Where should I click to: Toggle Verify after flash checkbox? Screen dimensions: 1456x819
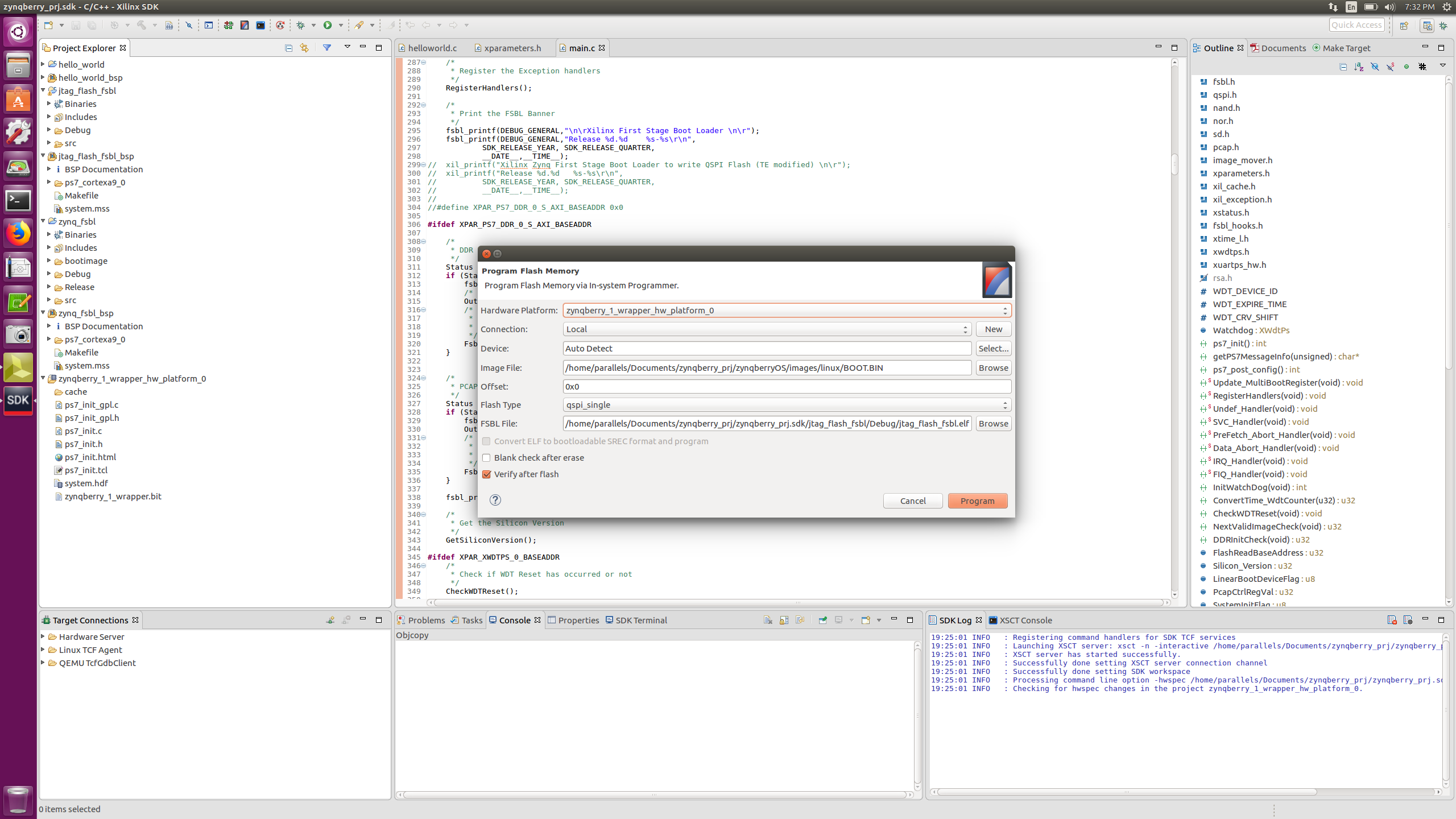(487, 474)
